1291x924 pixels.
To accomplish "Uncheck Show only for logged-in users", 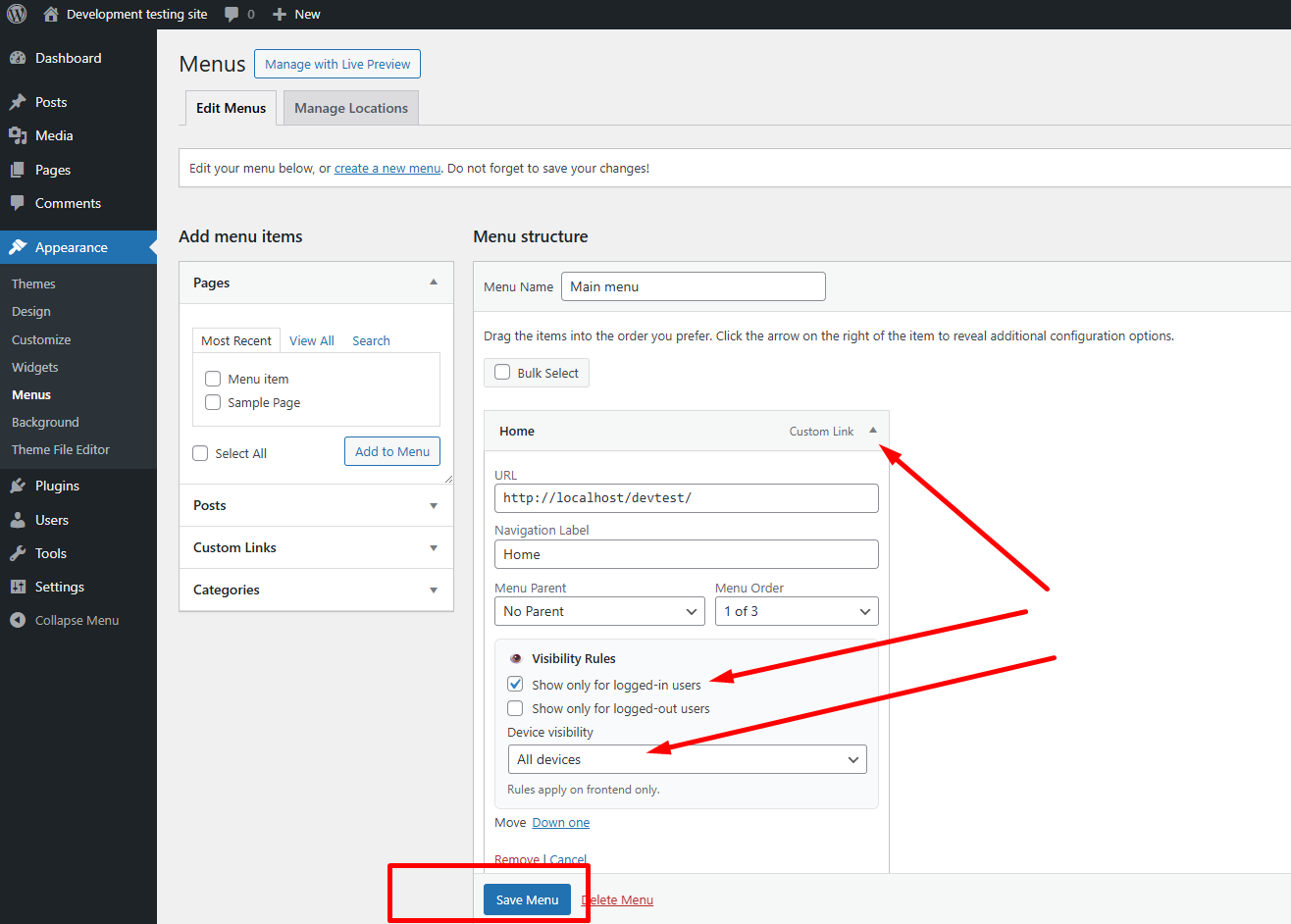I will (x=515, y=685).
